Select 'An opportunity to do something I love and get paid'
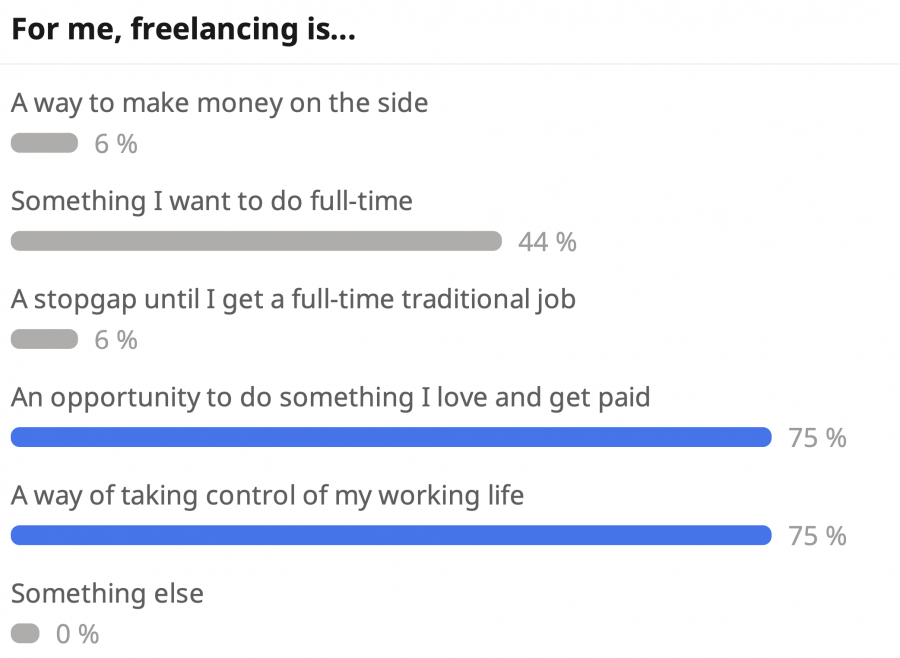900x658 pixels. tap(331, 398)
